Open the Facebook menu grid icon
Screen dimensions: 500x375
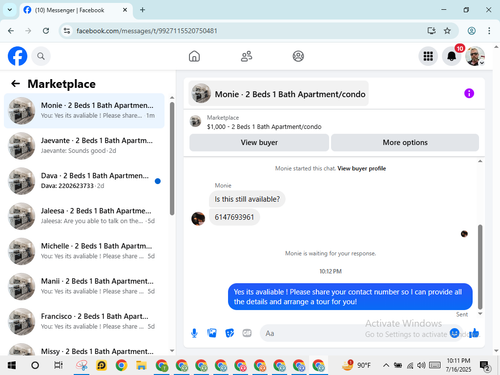tap(428, 56)
